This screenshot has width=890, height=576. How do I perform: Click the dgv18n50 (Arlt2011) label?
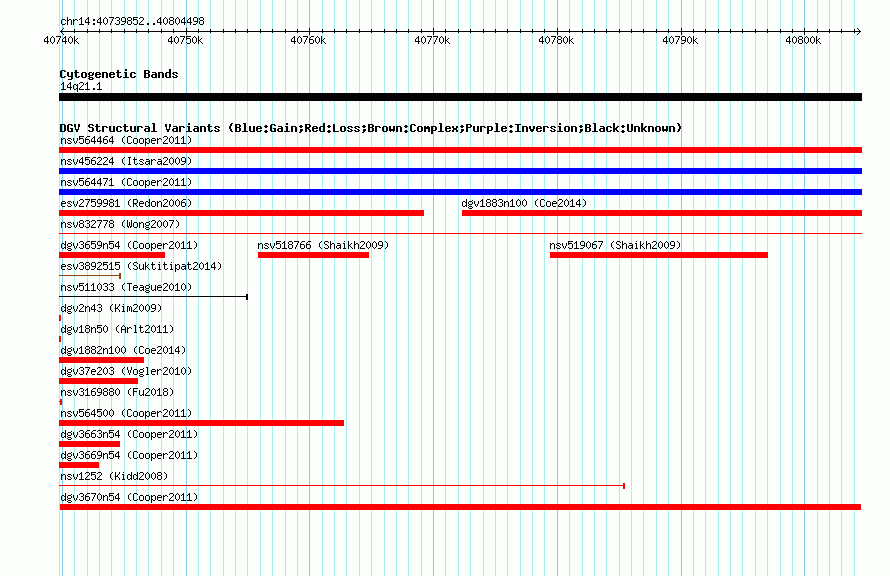click(x=117, y=329)
